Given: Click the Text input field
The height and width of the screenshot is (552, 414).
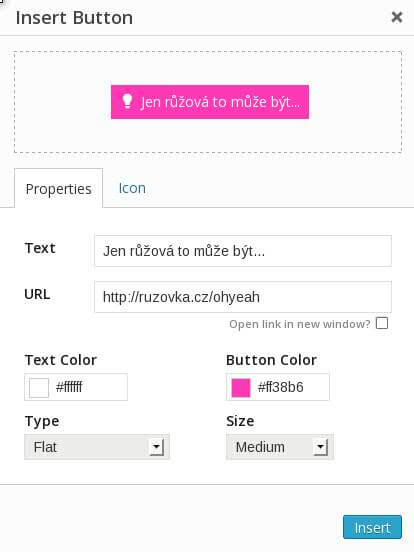Looking at the screenshot, I should point(243,251).
